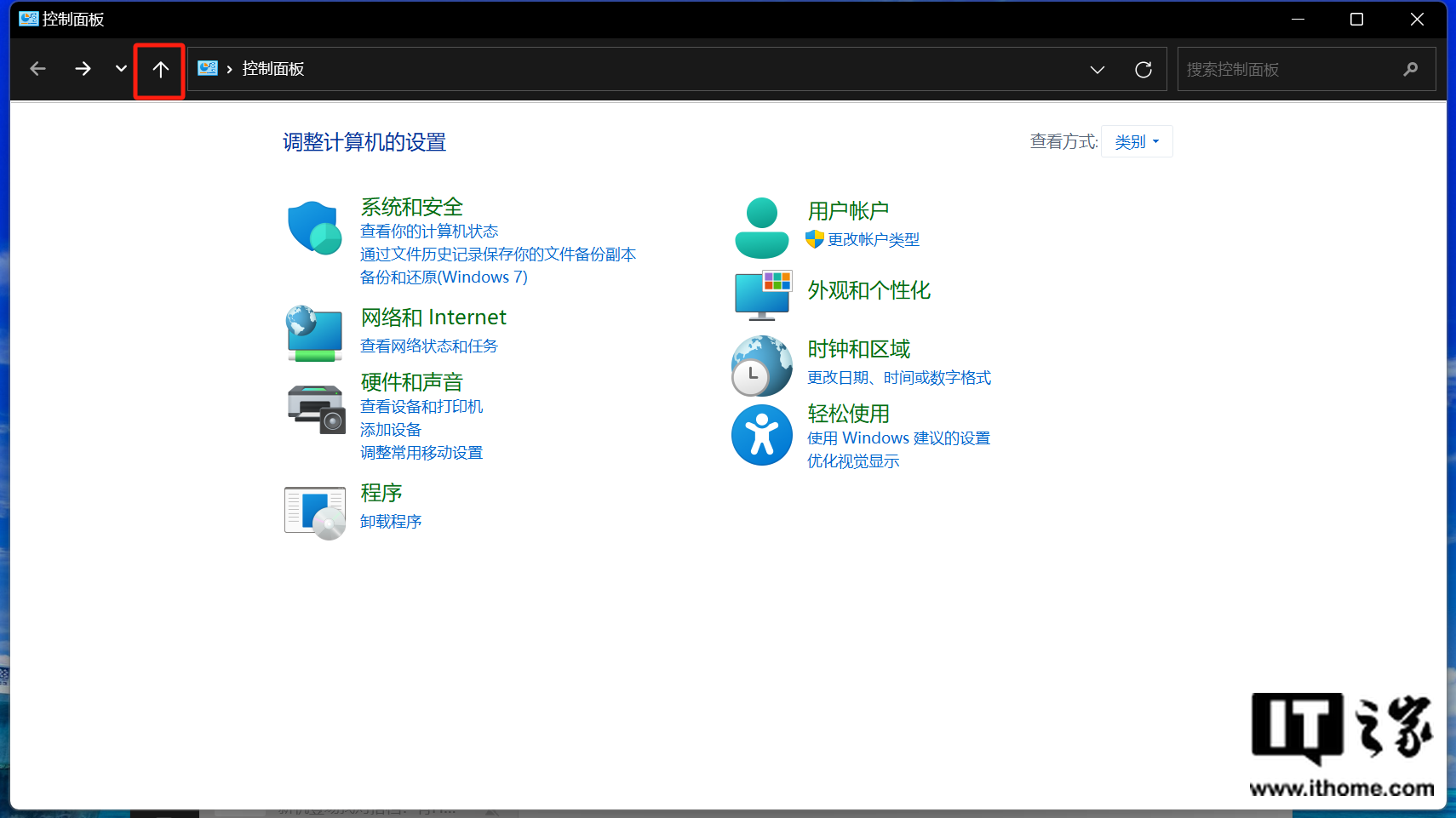Open 查看设备和打印机 link
The width and height of the screenshot is (1456, 818).
click(421, 407)
